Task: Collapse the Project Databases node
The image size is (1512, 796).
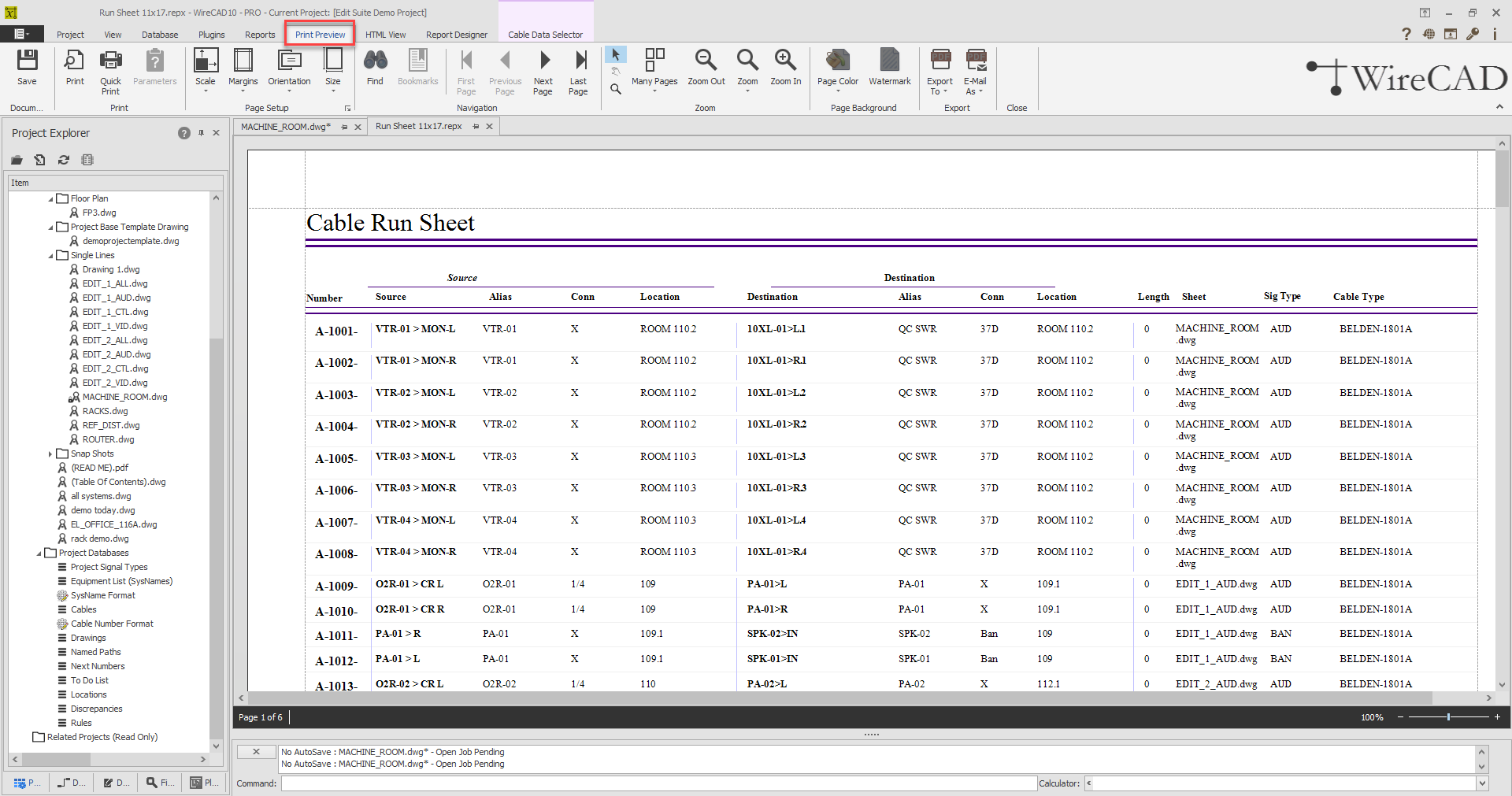Action: pyautogui.click(x=39, y=553)
